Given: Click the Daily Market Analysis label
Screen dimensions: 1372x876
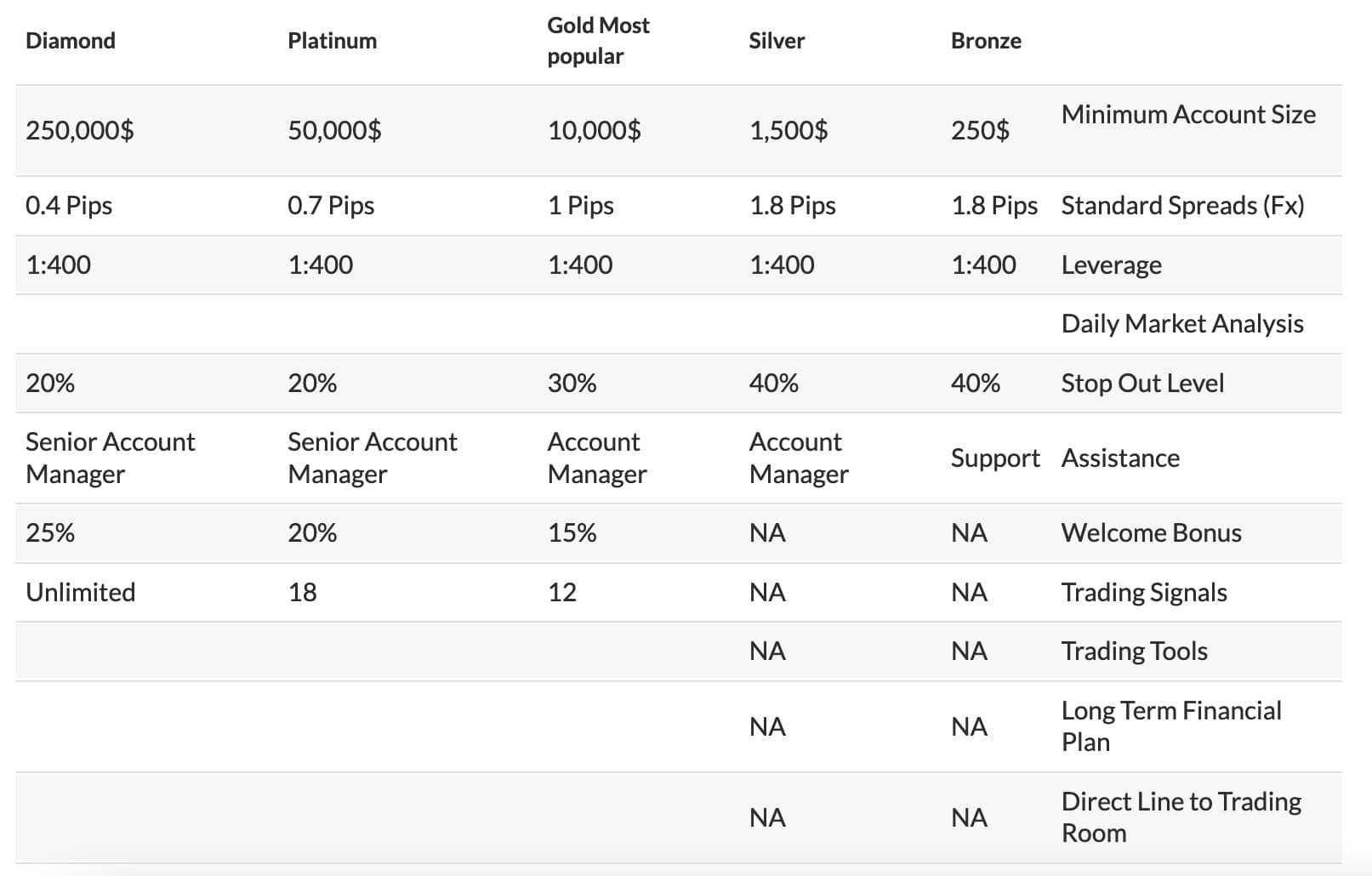Looking at the screenshot, I should pos(1182,324).
